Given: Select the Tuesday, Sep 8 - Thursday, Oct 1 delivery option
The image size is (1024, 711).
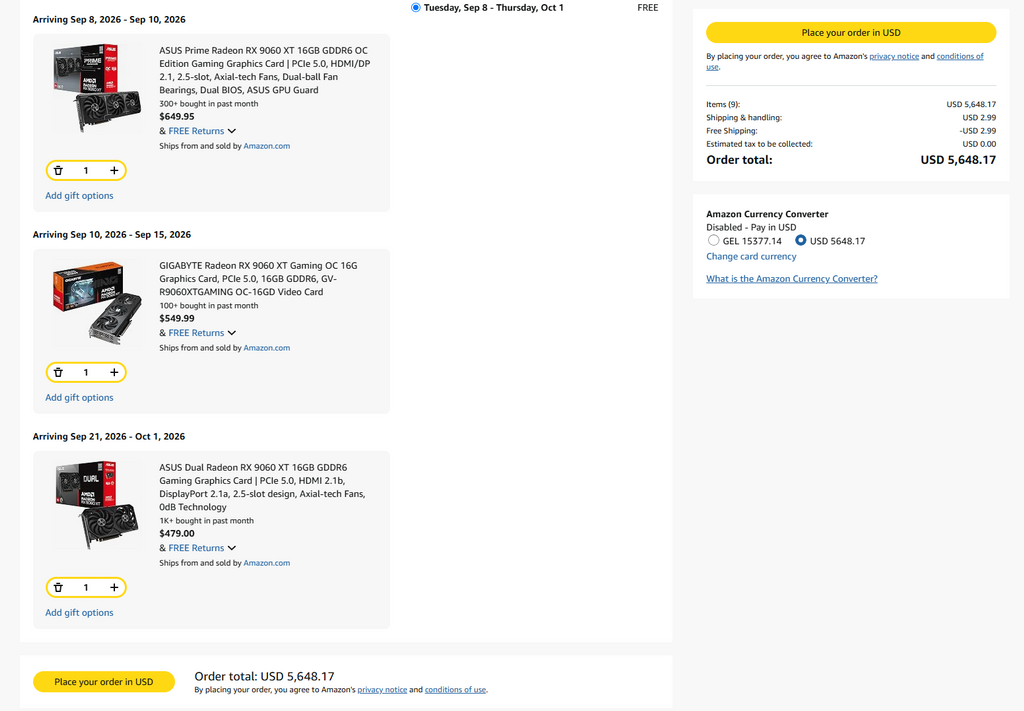Looking at the screenshot, I should click(415, 8).
